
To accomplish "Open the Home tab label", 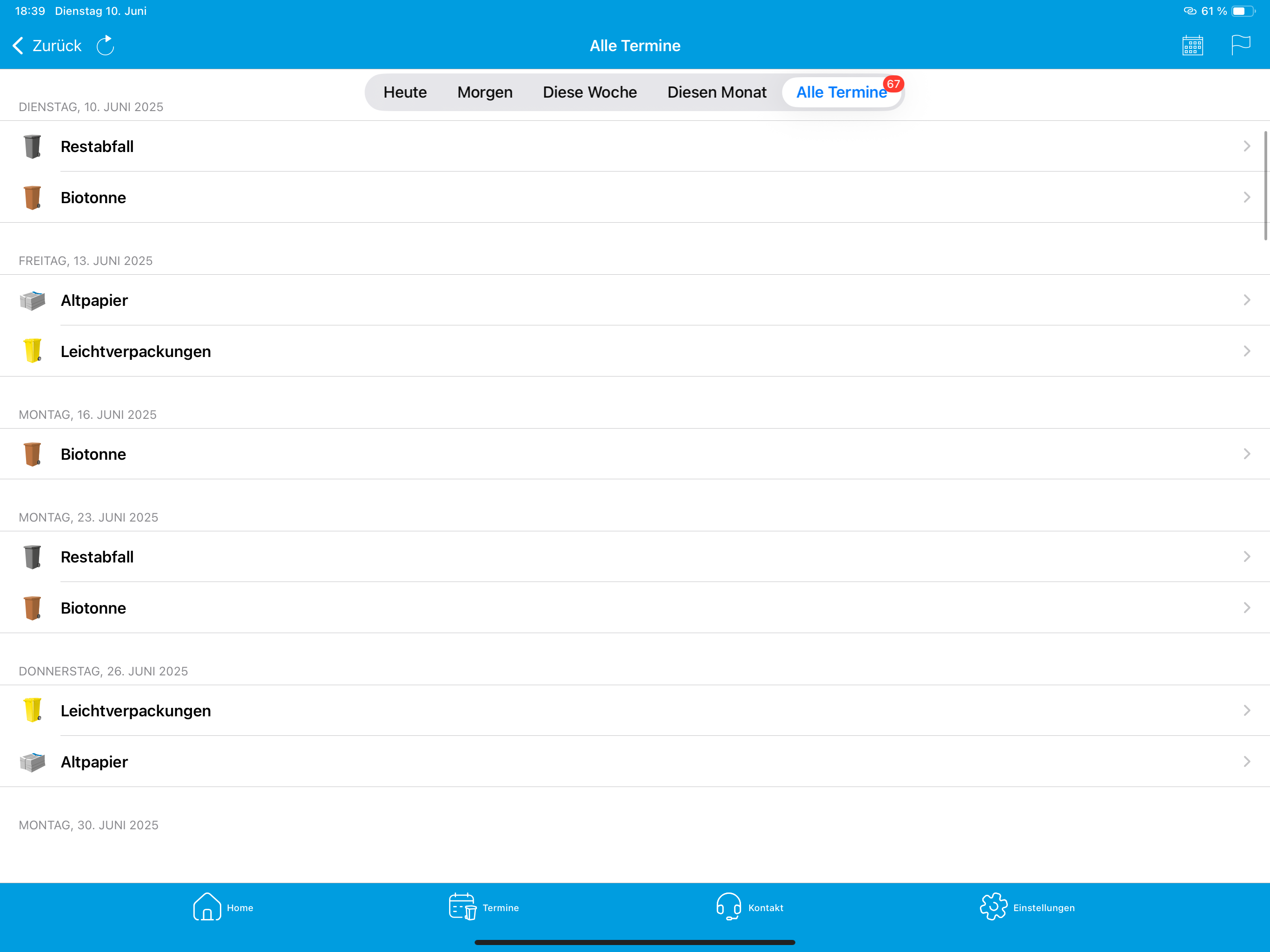I will pyautogui.click(x=240, y=908).
